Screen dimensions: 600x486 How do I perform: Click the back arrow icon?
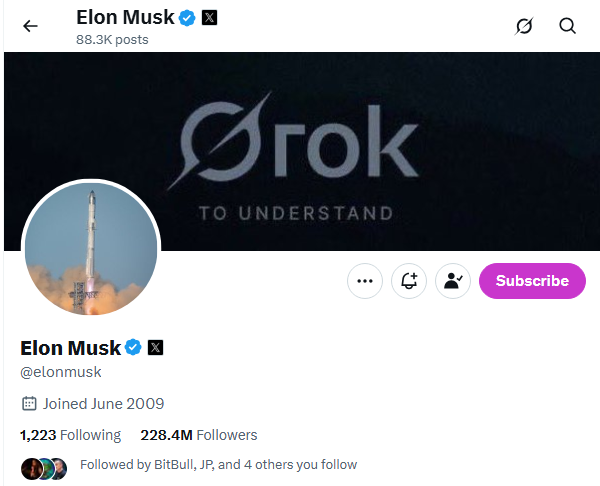30,26
